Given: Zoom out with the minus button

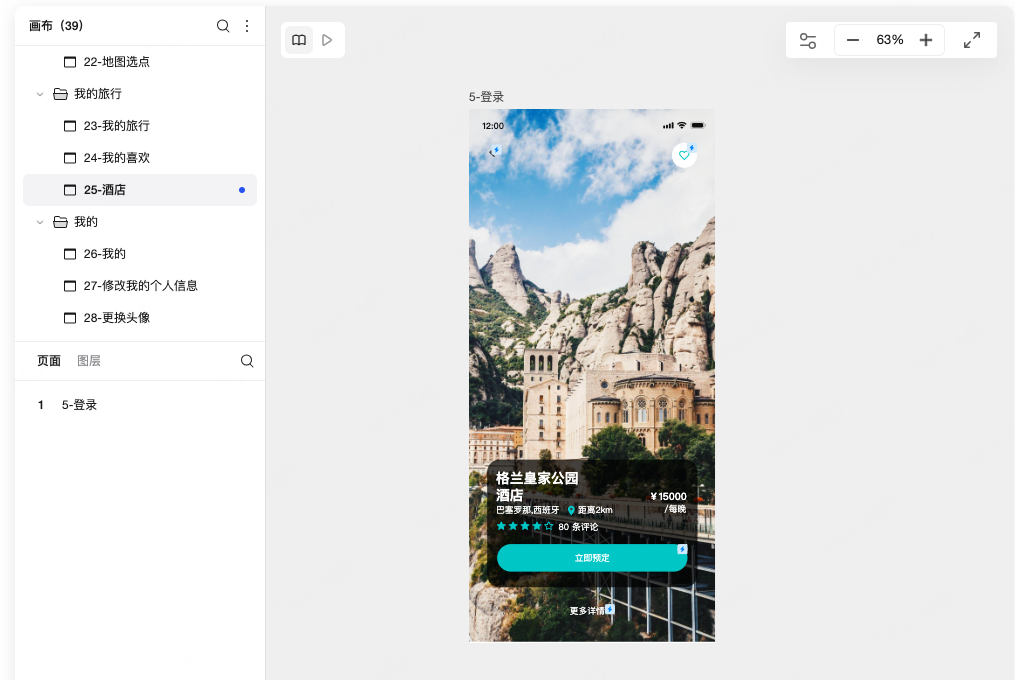Looking at the screenshot, I should tap(853, 40).
